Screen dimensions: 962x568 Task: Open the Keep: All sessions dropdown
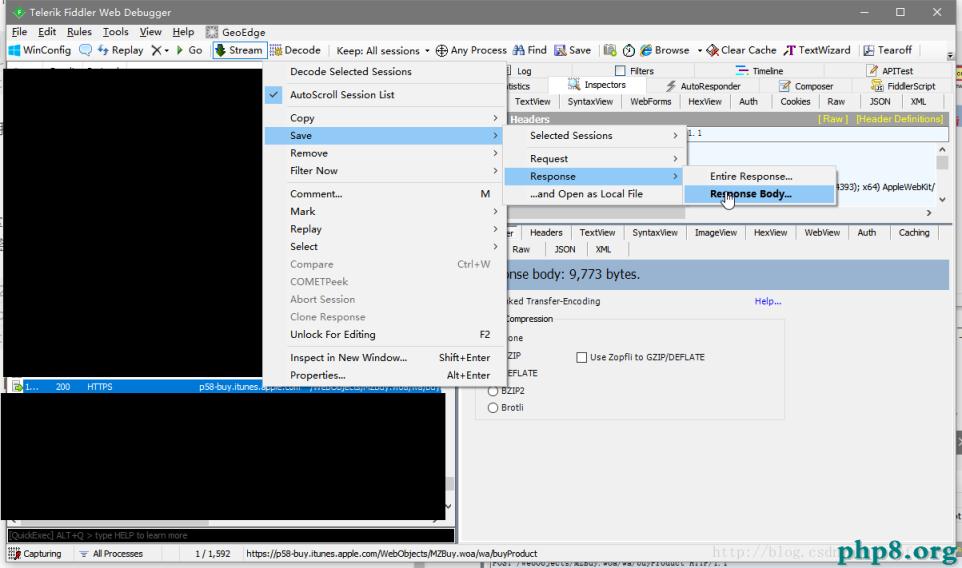(x=383, y=50)
